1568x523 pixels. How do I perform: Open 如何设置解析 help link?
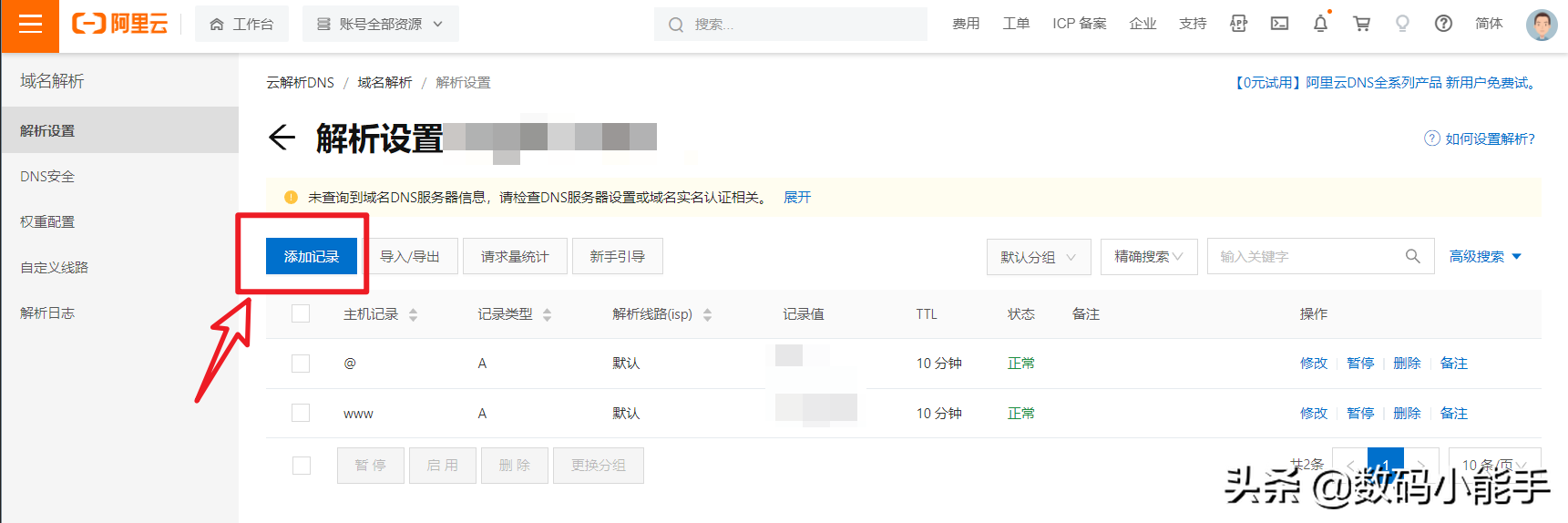(1490, 138)
